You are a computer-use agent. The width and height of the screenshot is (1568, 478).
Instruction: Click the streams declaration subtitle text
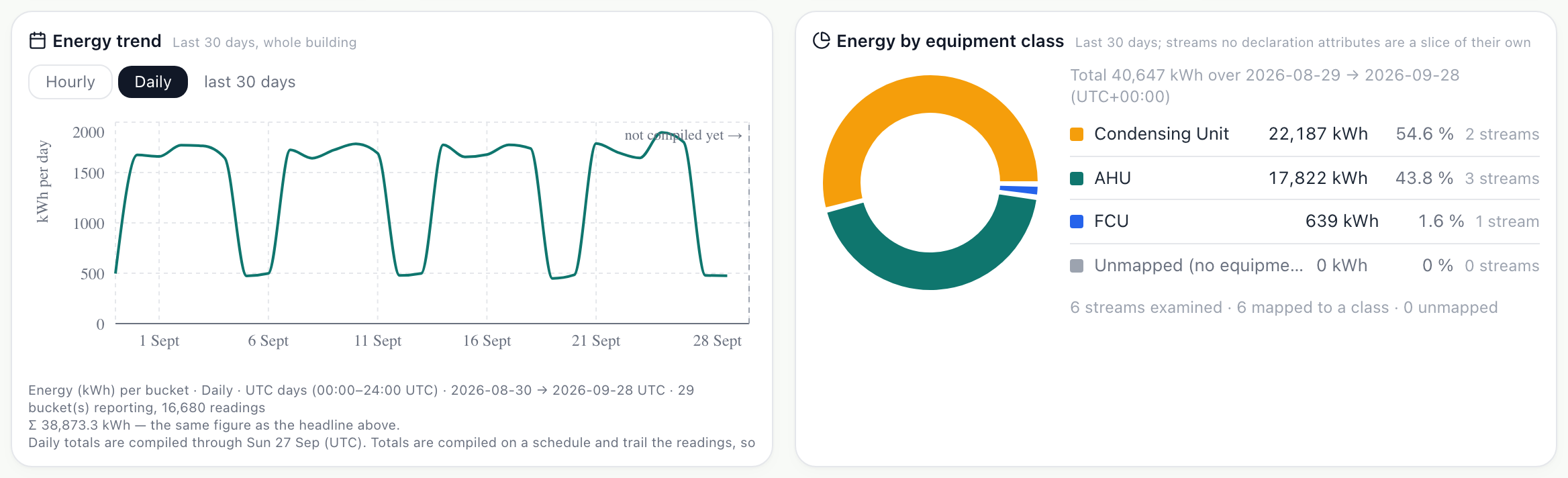pyautogui.click(x=1303, y=42)
